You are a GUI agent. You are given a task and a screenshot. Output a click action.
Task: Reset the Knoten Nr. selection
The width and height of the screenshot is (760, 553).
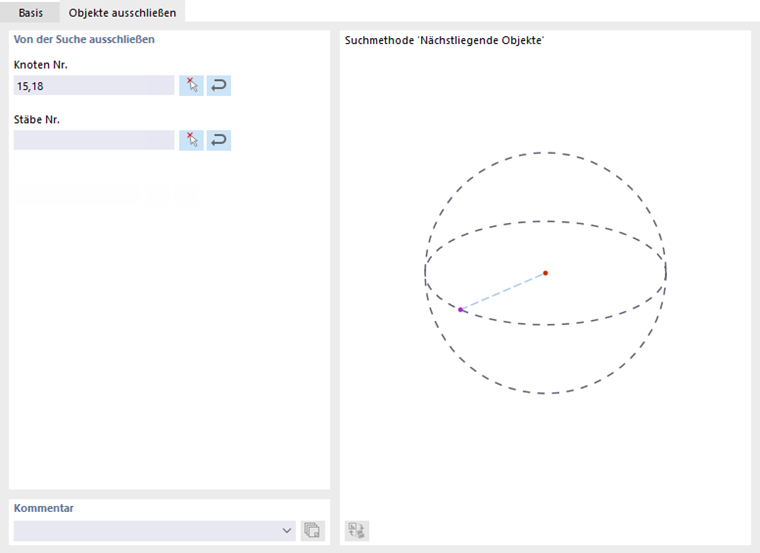point(219,86)
